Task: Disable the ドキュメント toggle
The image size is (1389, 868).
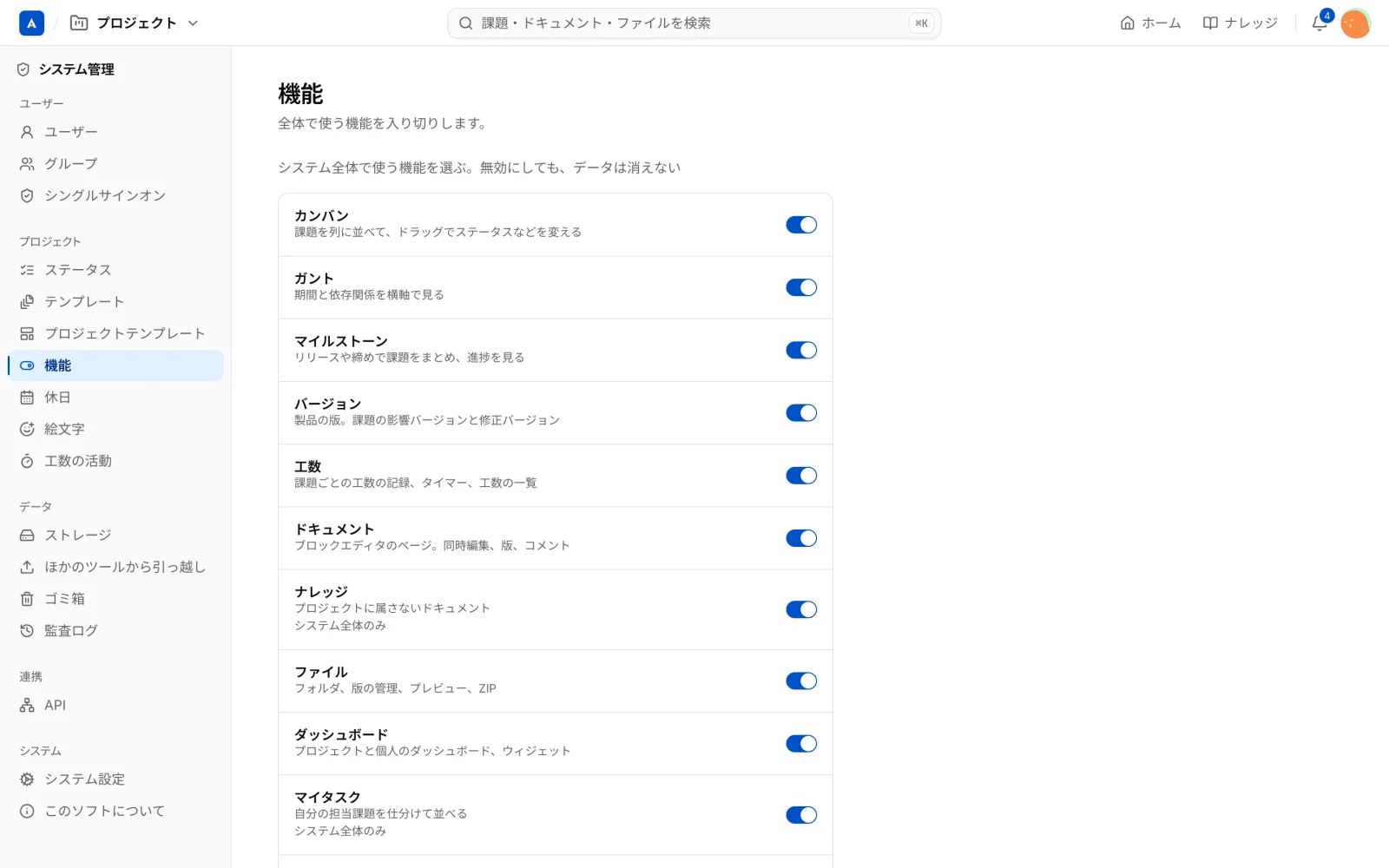Action: tap(801, 538)
